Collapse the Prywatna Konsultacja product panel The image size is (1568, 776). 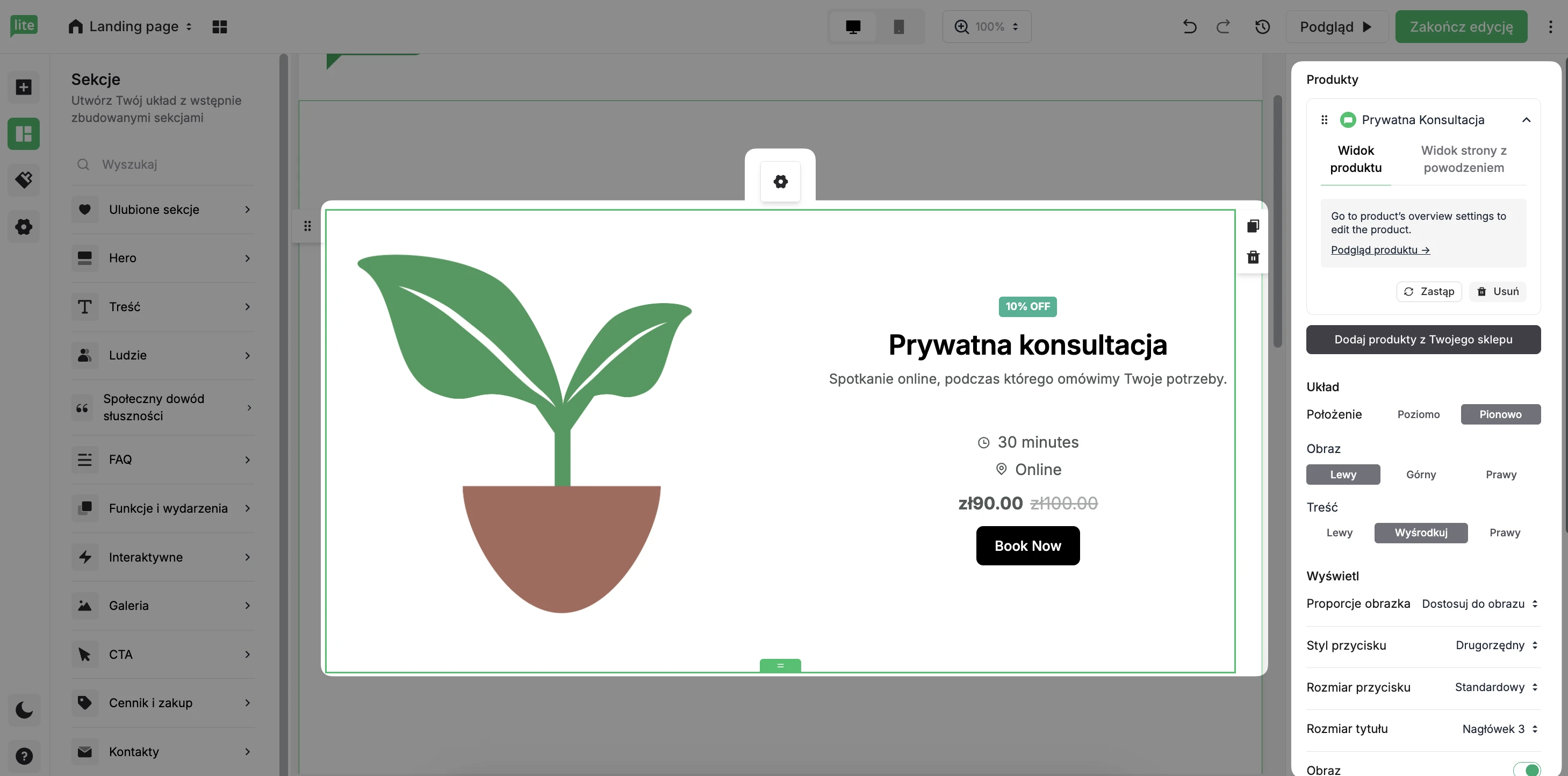pyautogui.click(x=1526, y=120)
